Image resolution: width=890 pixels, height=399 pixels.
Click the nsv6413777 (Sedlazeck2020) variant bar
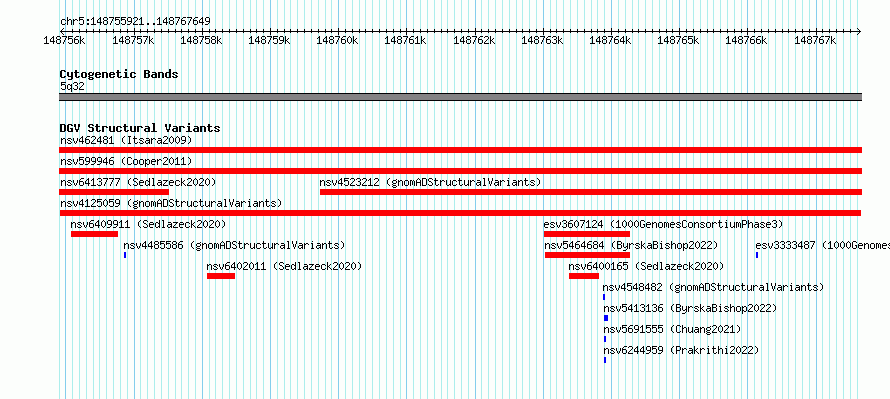[x=114, y=192]
